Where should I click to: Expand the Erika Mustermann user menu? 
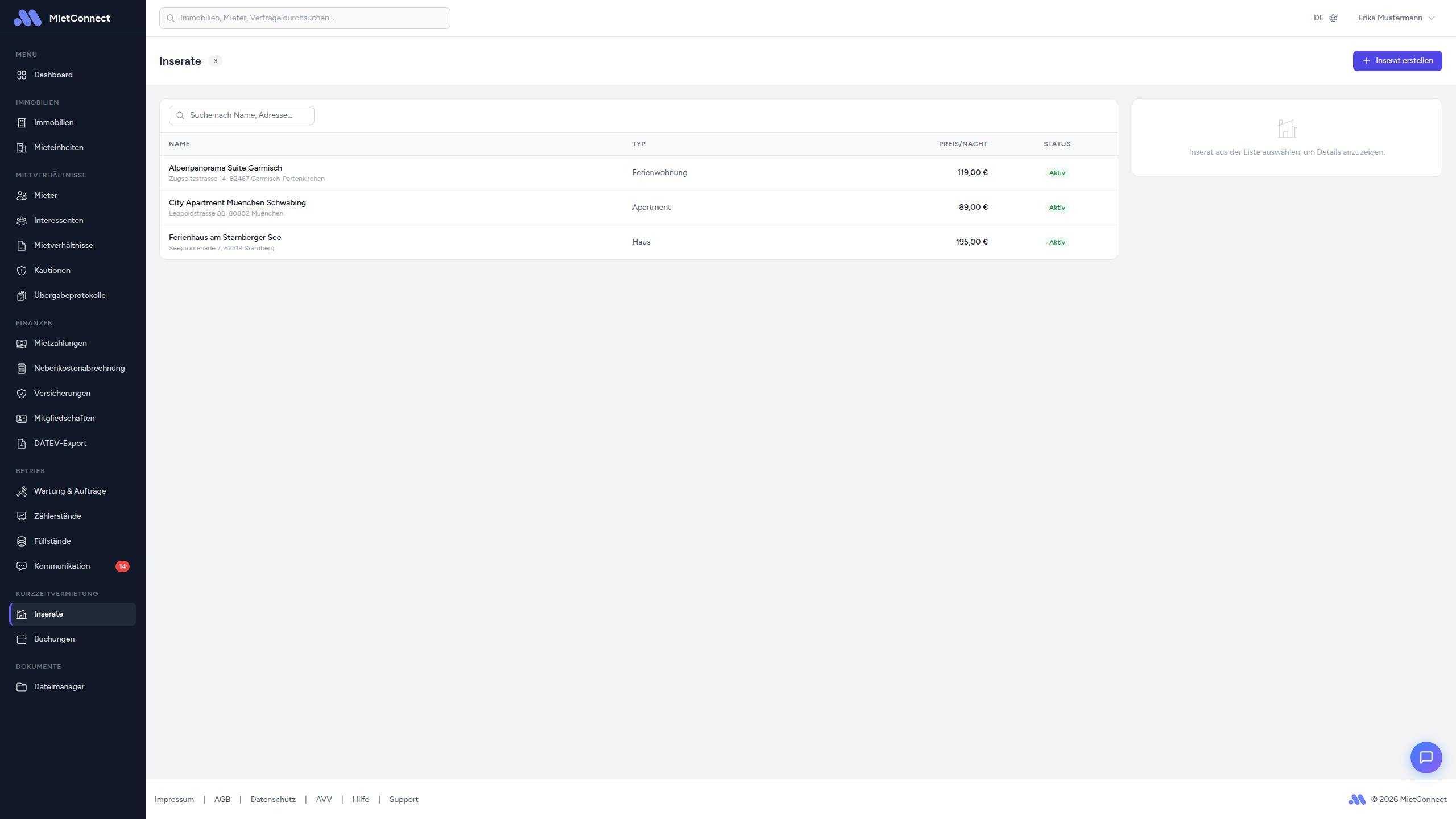[1396, 18]
